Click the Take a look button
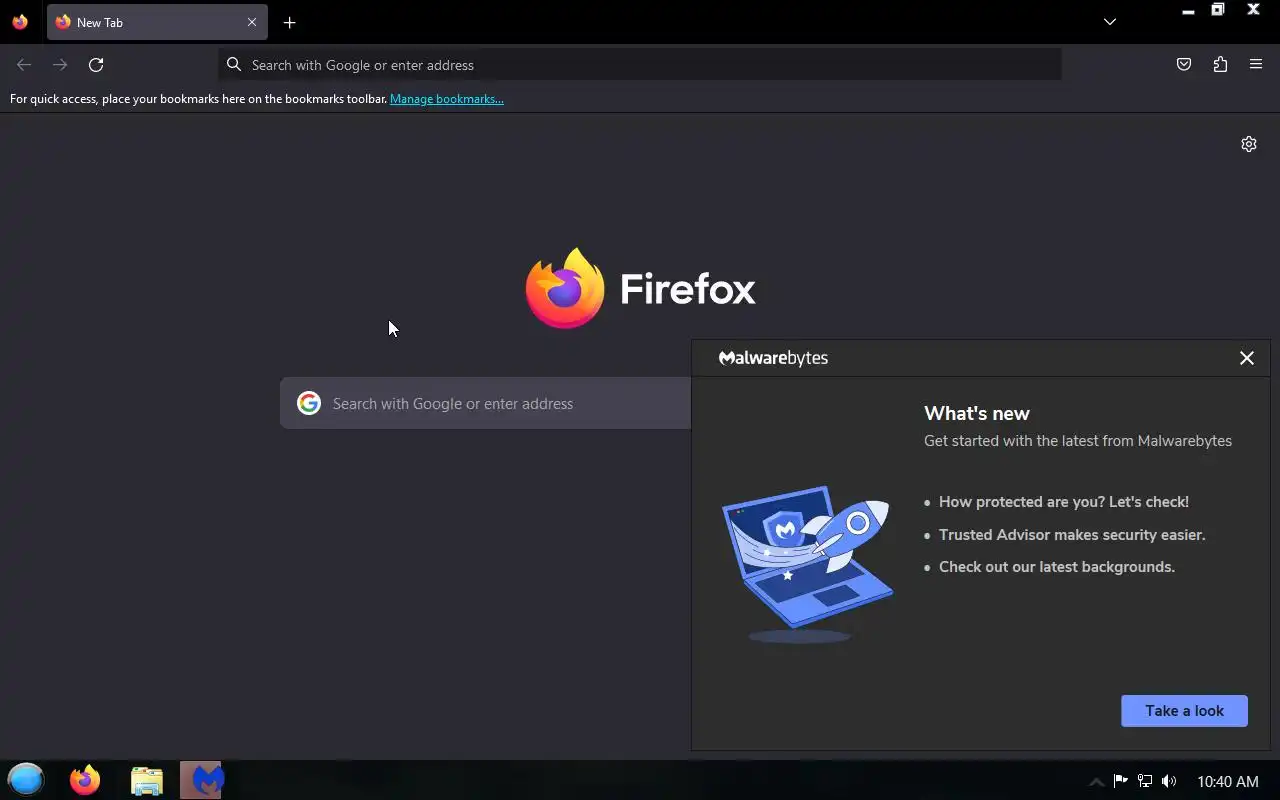Image resolution: width=1280 pixels, height=800 pixels. [x=1184, y=711]
